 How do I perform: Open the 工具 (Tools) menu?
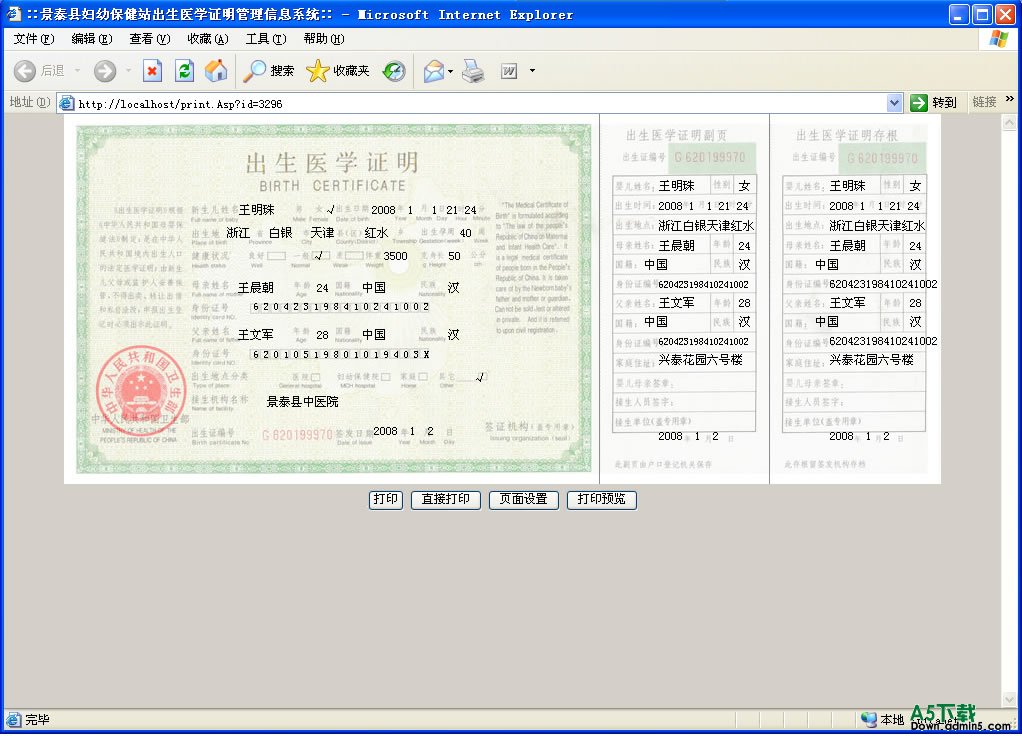pos(265,39)
